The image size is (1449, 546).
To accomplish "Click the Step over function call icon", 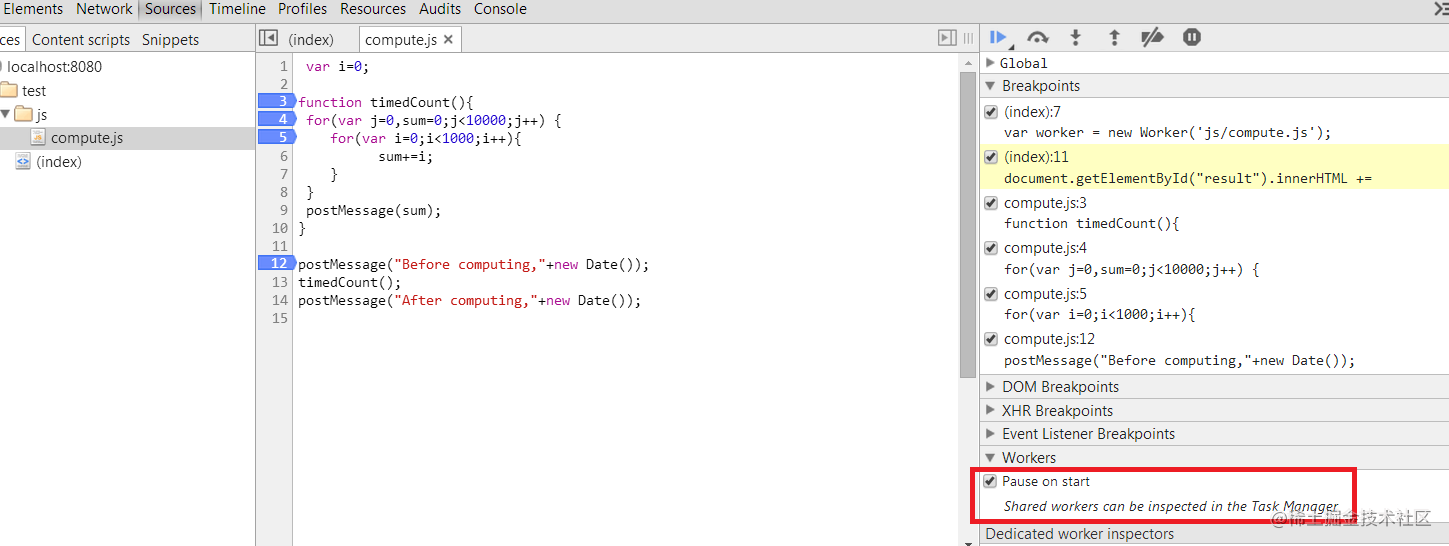I will (x=1038, y=37).
